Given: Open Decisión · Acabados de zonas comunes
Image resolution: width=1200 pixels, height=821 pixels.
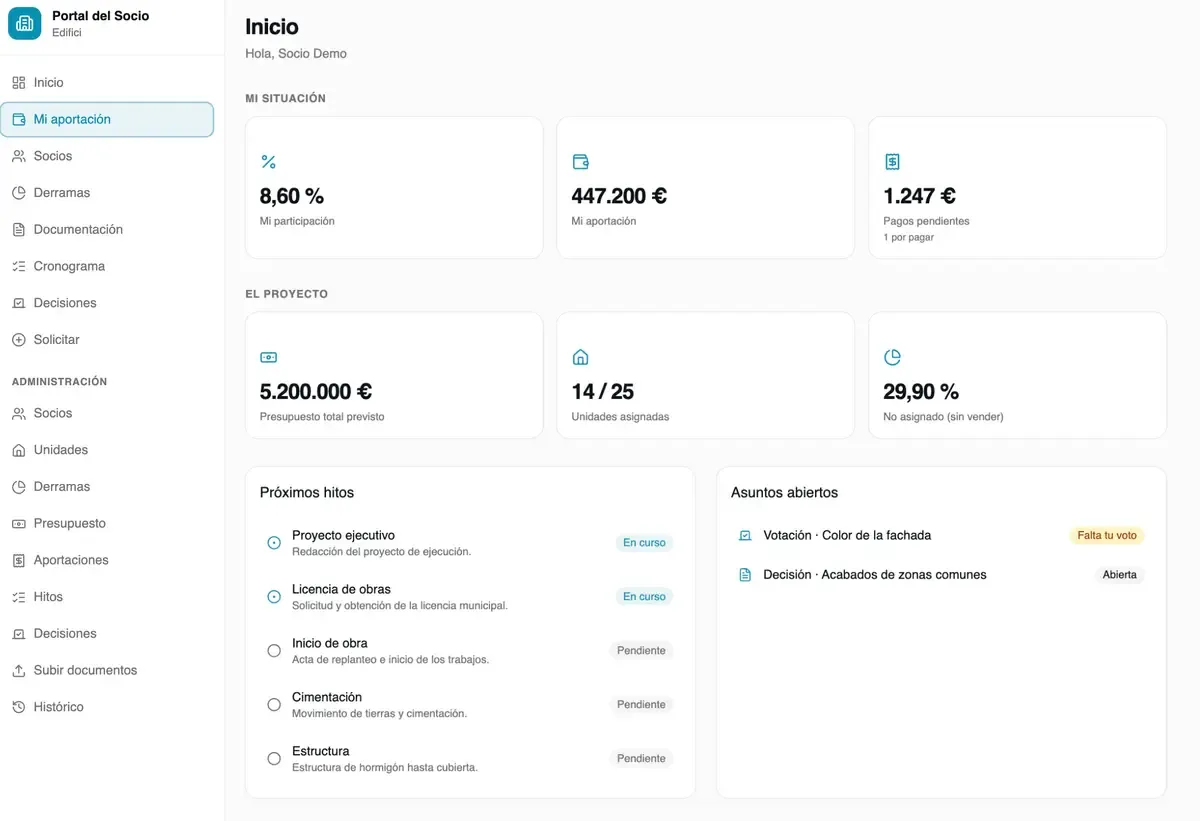Looking at the screenshot, I should pyautogui.click(x=941, y=575).
